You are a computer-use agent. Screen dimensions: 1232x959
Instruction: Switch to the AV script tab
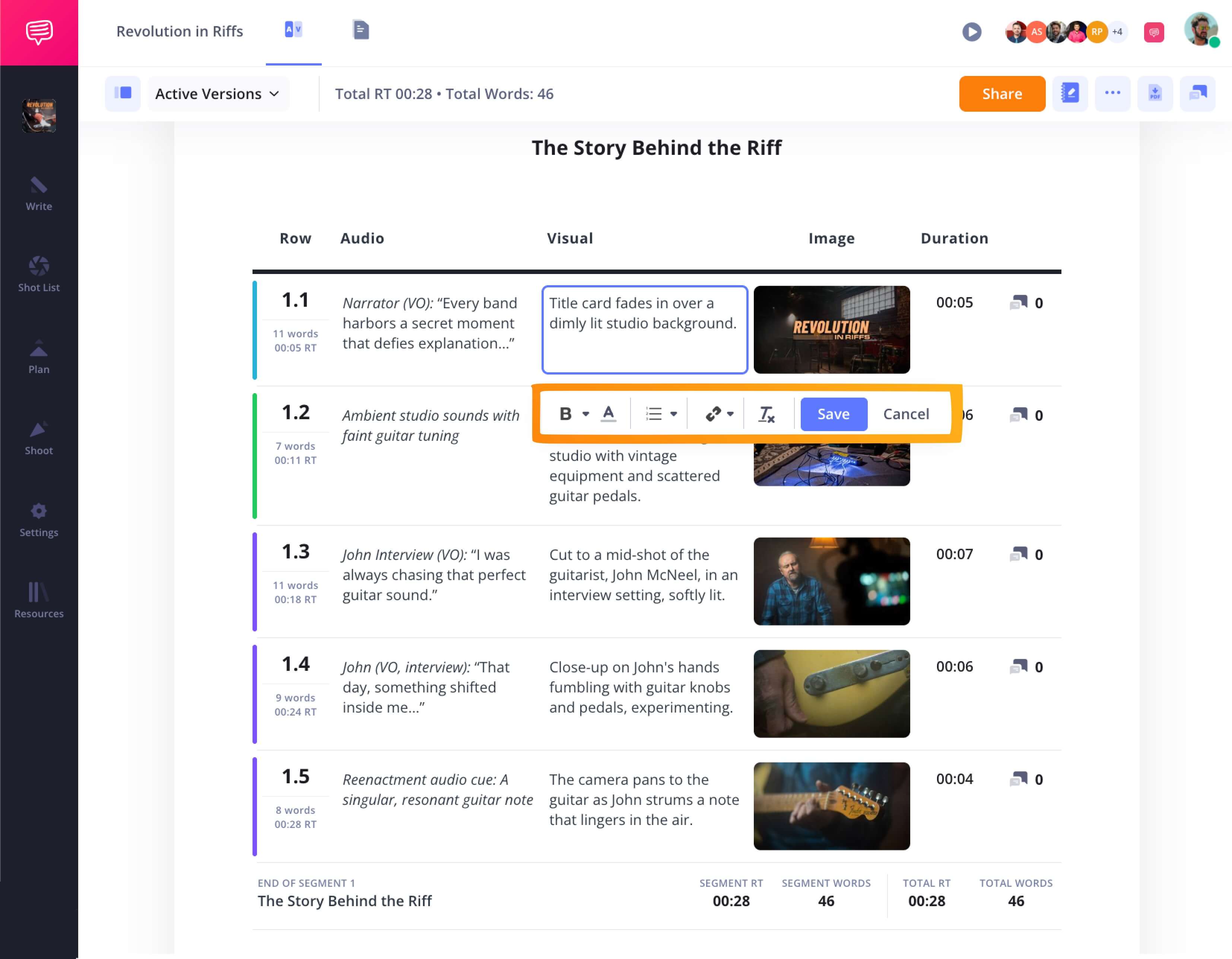click(x=293, y=30)
